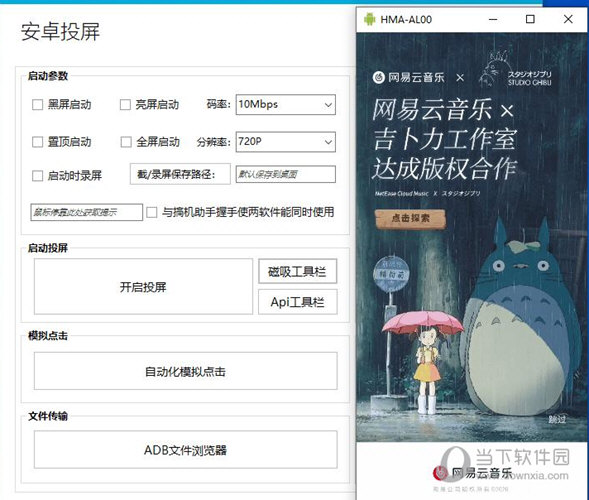Focus the 默认保存到桌面 path field
The width and height of the screenshot is (589, 500).
tap(285, 174)
